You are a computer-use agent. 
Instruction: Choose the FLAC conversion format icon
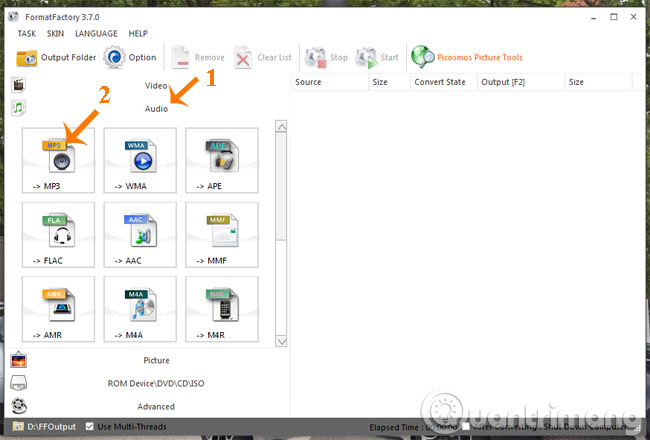(58, 235)
